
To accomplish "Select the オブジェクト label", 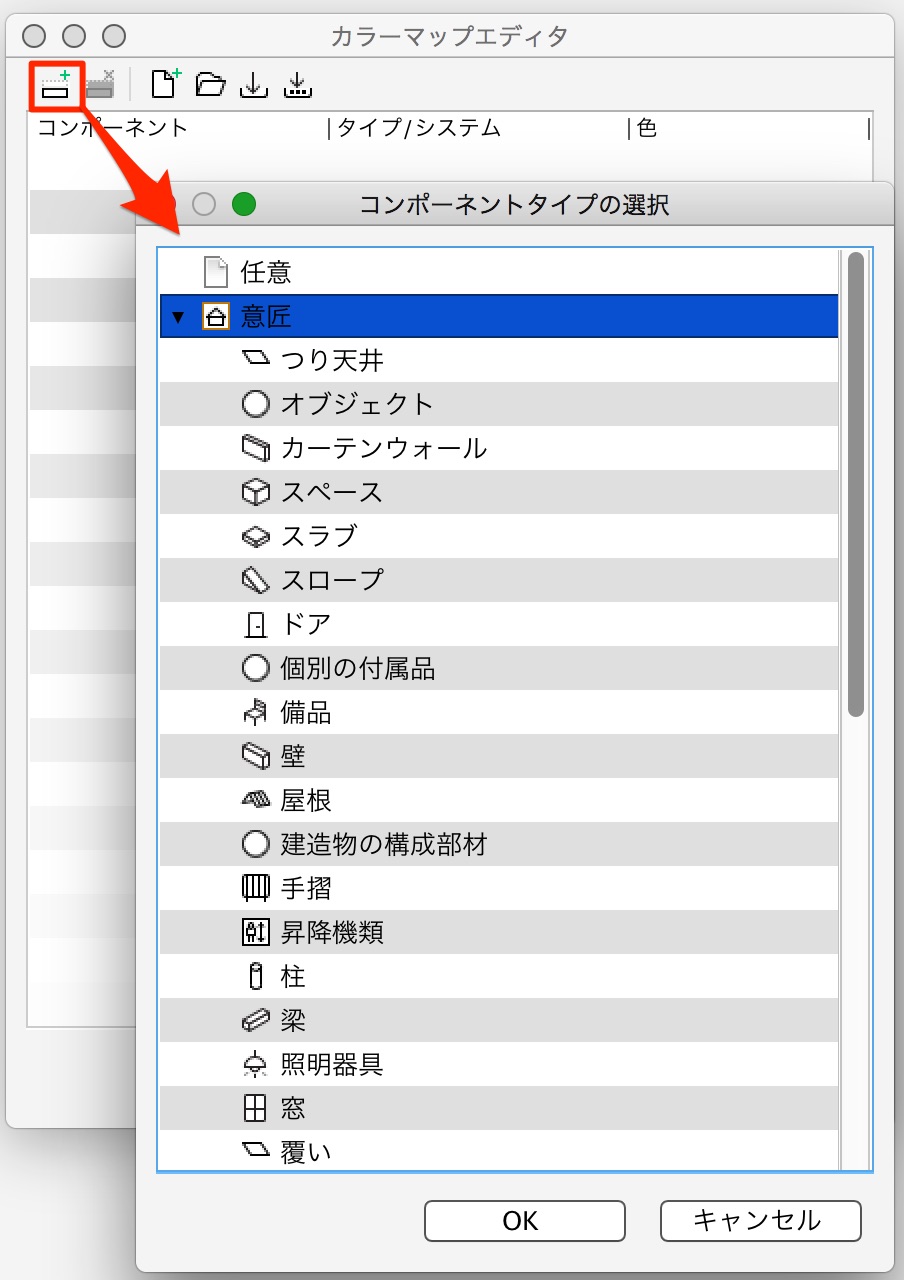I will coord(358,404).
